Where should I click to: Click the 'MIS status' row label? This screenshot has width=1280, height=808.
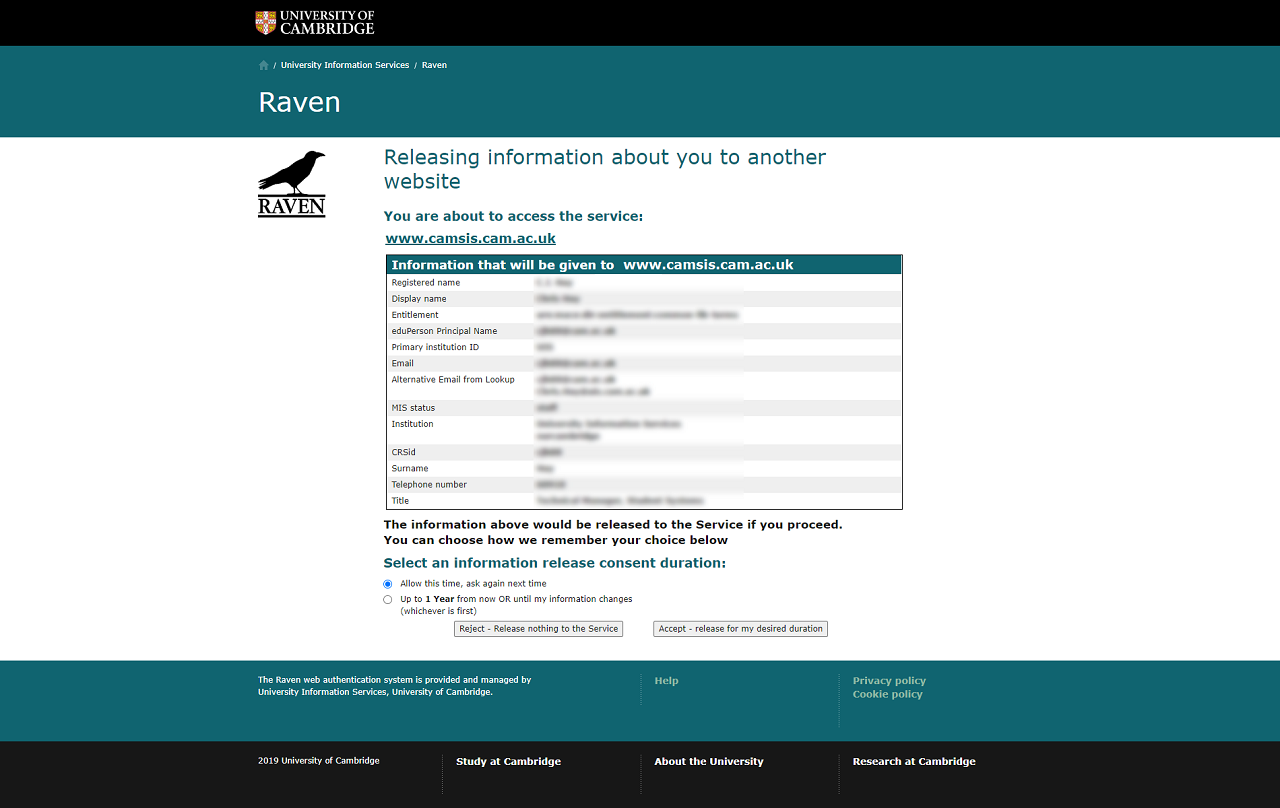coord(414,408)
